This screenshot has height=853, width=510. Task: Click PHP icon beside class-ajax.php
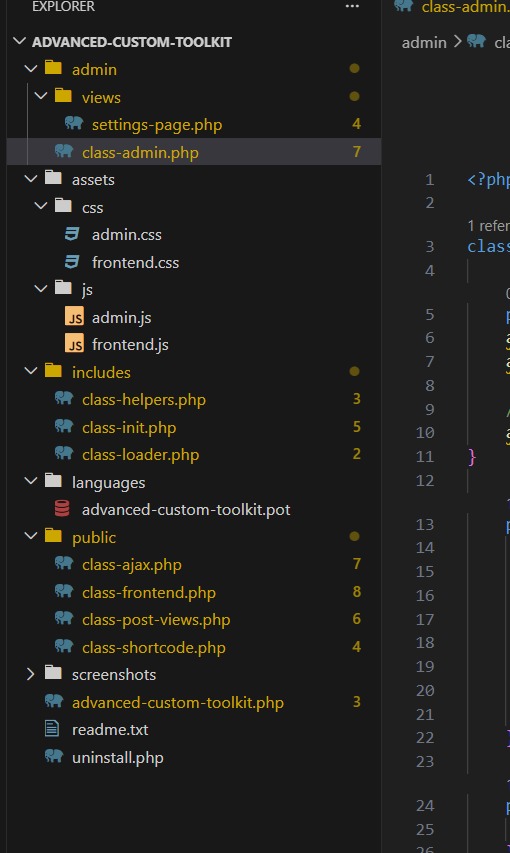point(64,563)
